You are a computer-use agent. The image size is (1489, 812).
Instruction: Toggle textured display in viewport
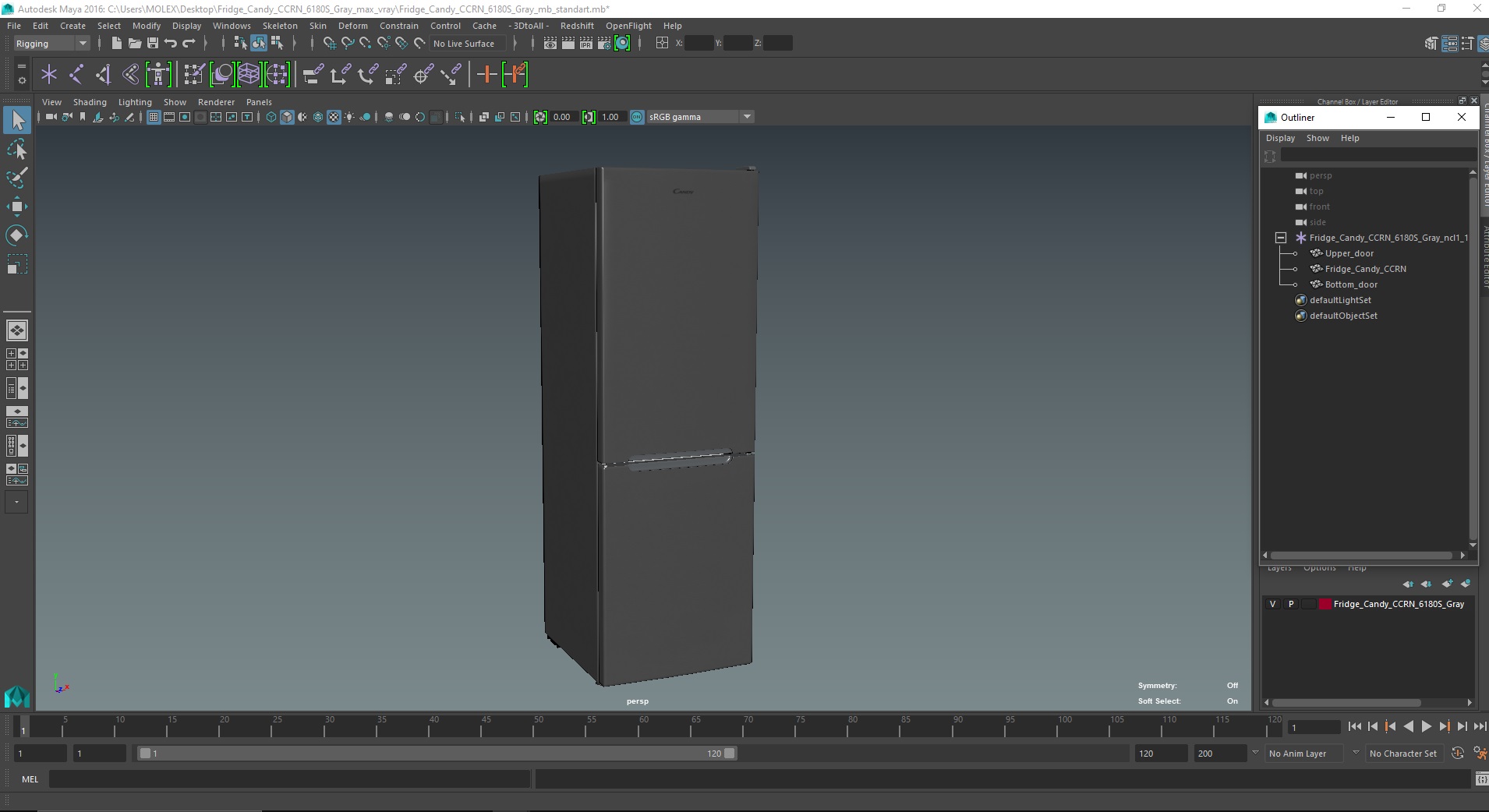pyautogui.click(x=334, y=117)
